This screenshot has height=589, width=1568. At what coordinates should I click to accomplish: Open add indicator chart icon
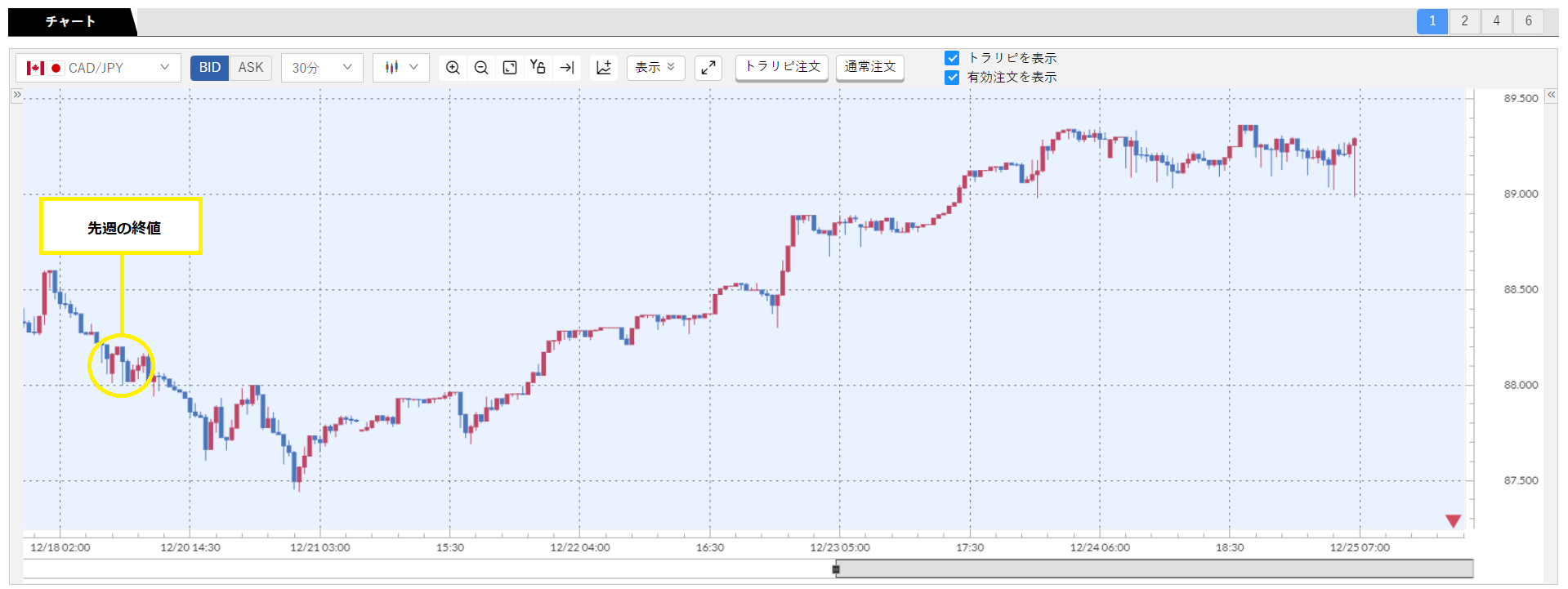tap(604, 68)
